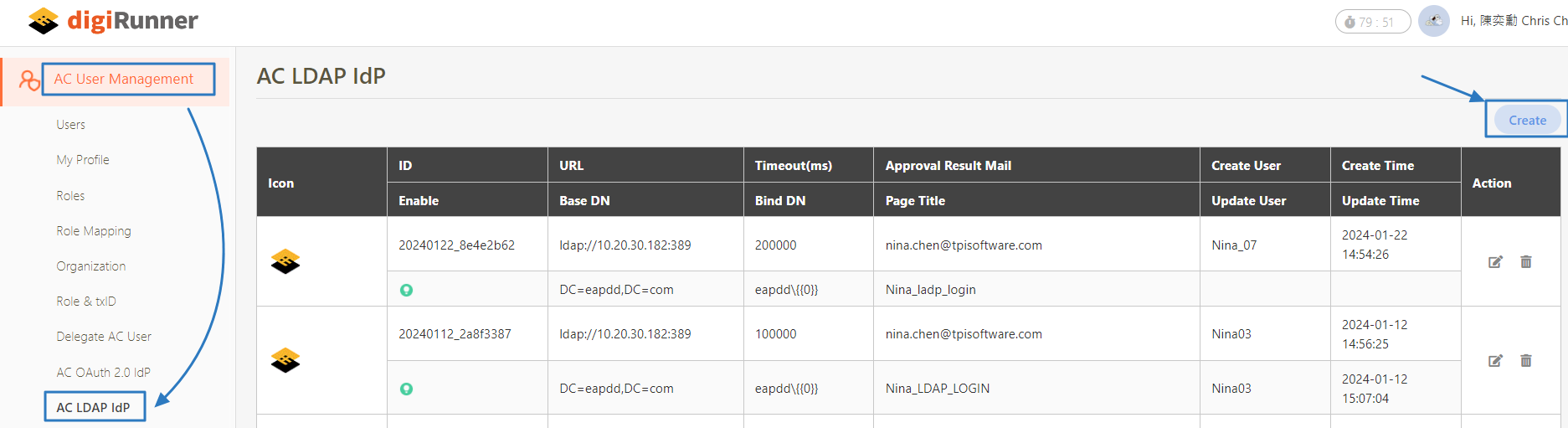
Task: Go to My Profile page
Action: pyautogui.click(x=83, y=160)
